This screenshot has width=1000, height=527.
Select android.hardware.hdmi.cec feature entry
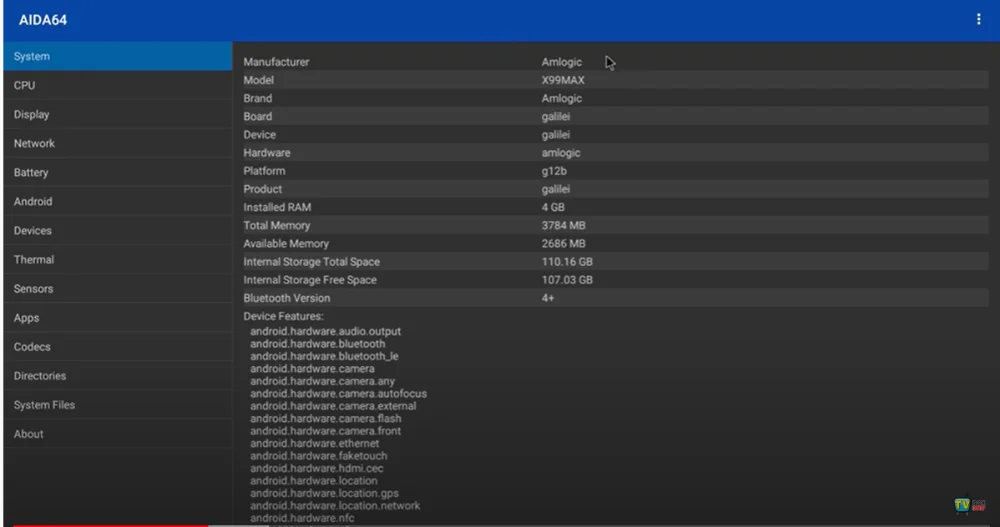(316, 468)
